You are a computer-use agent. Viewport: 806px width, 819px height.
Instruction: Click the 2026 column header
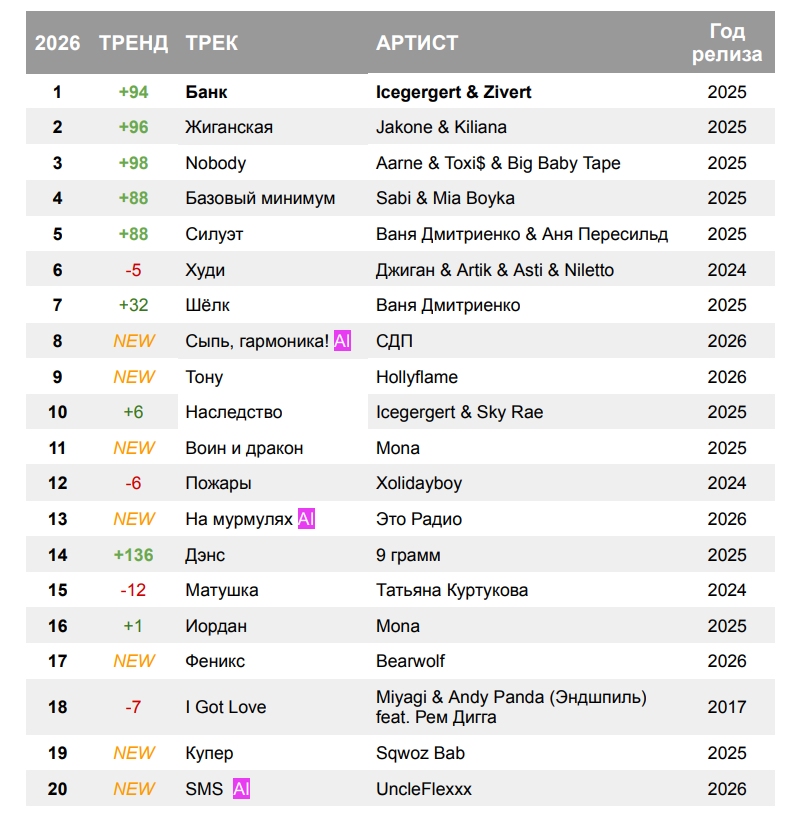point(57,43)
